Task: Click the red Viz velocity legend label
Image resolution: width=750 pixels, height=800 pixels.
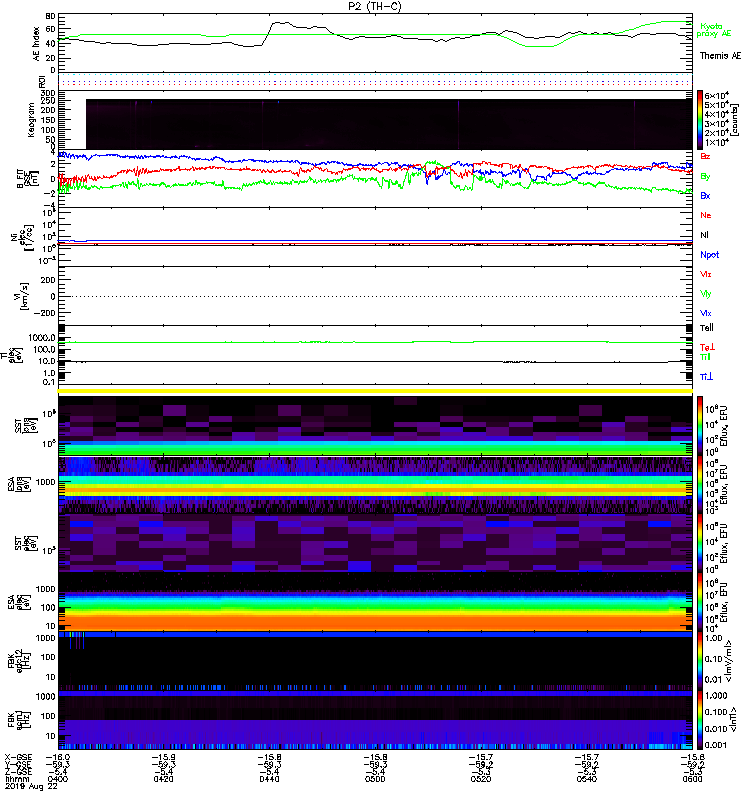Action: tap(705, 273)
